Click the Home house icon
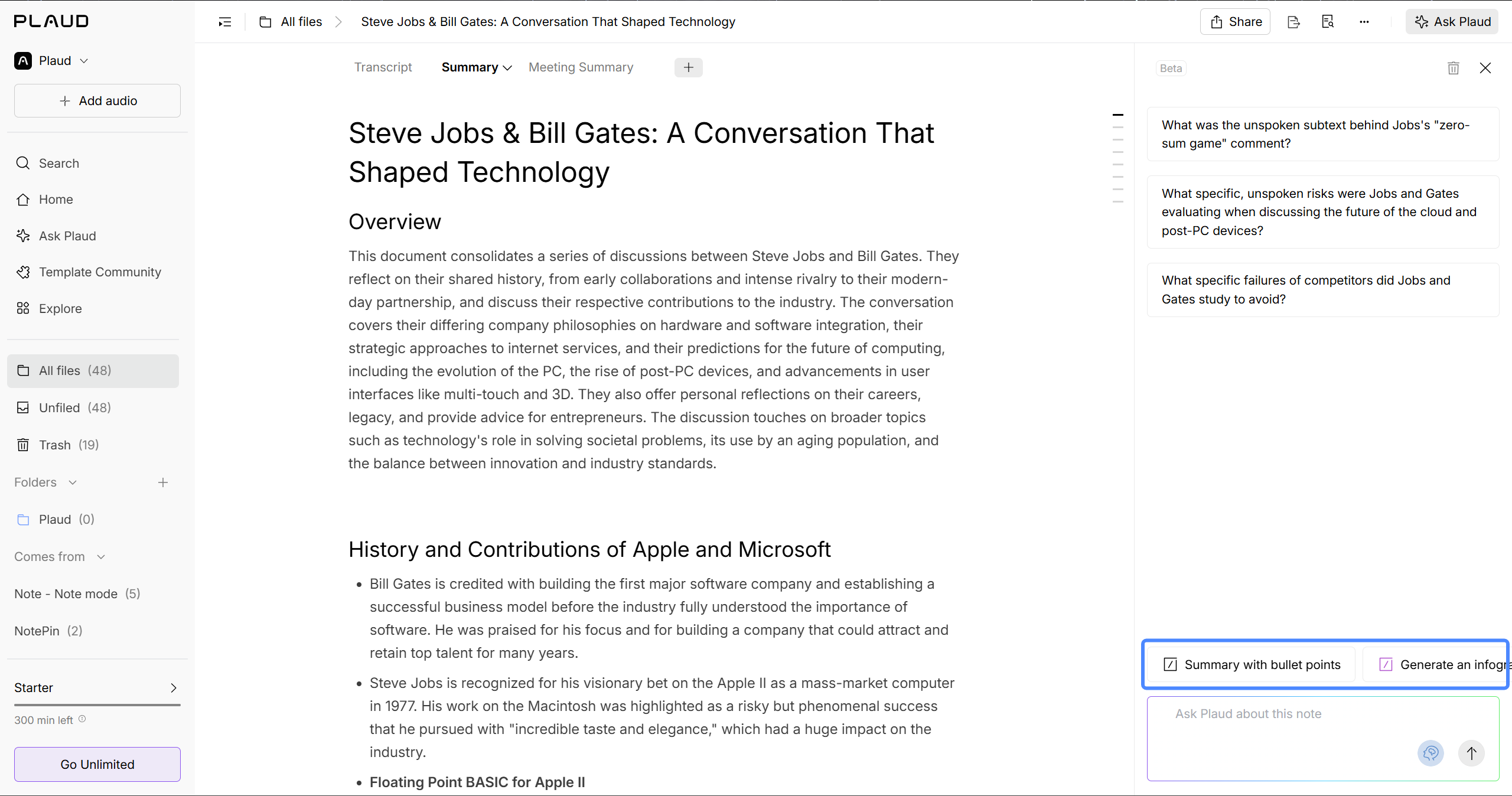 (x=23, y=200)
